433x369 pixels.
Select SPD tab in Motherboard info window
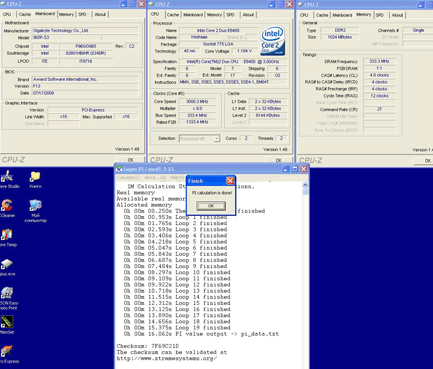coord(82,14)
